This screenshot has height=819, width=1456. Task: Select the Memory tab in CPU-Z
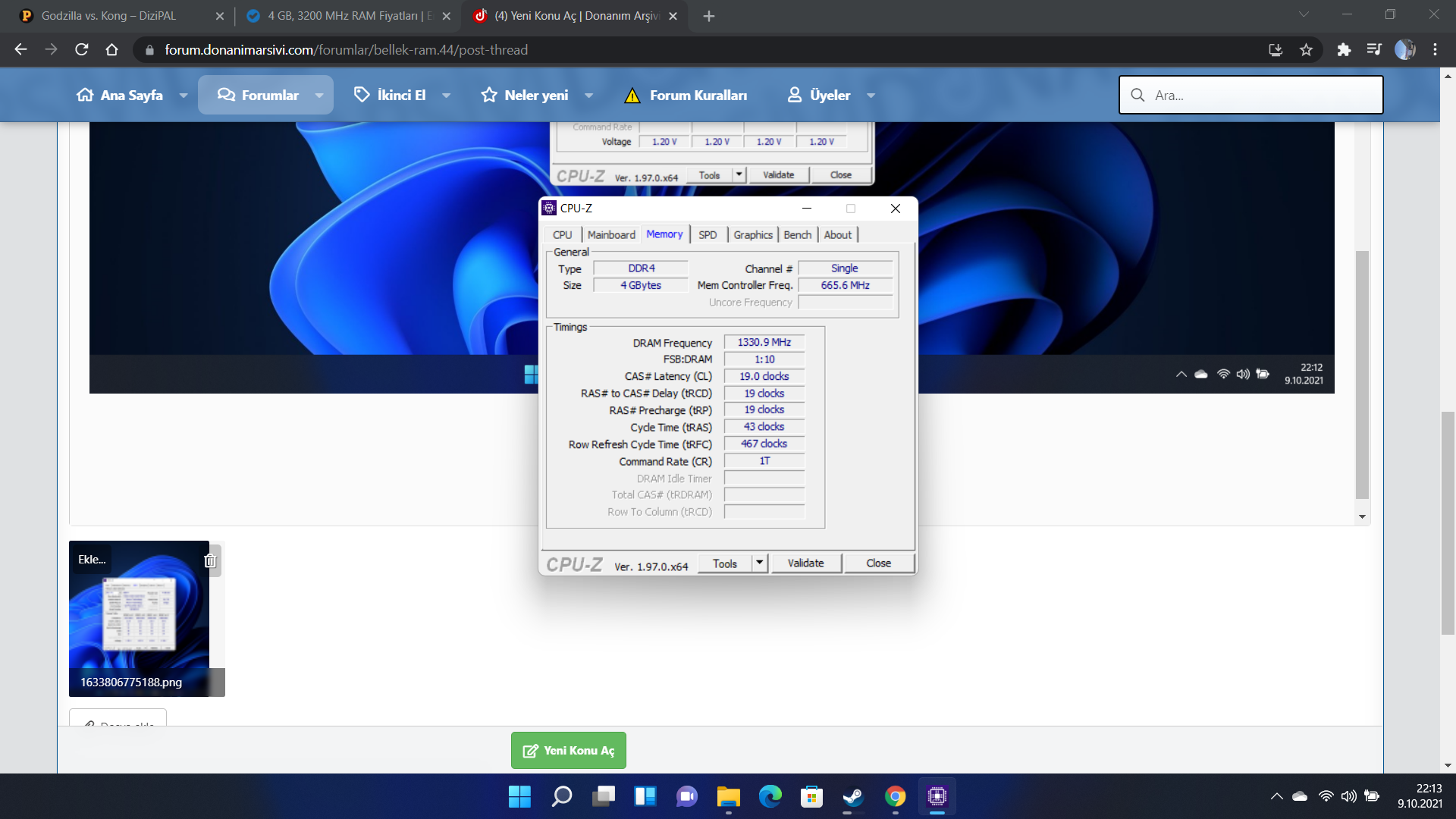pos(664,234)
